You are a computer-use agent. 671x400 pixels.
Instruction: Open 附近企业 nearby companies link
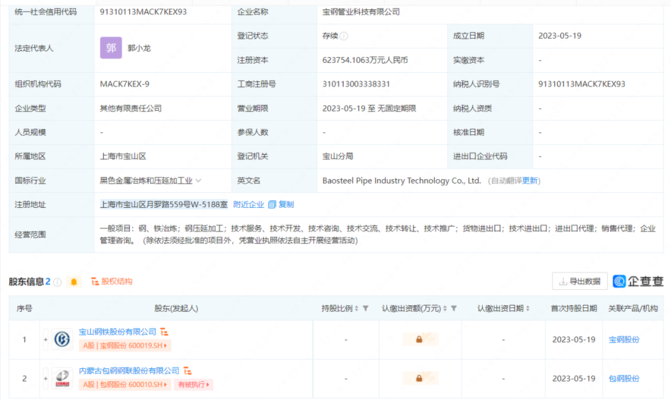248,203
